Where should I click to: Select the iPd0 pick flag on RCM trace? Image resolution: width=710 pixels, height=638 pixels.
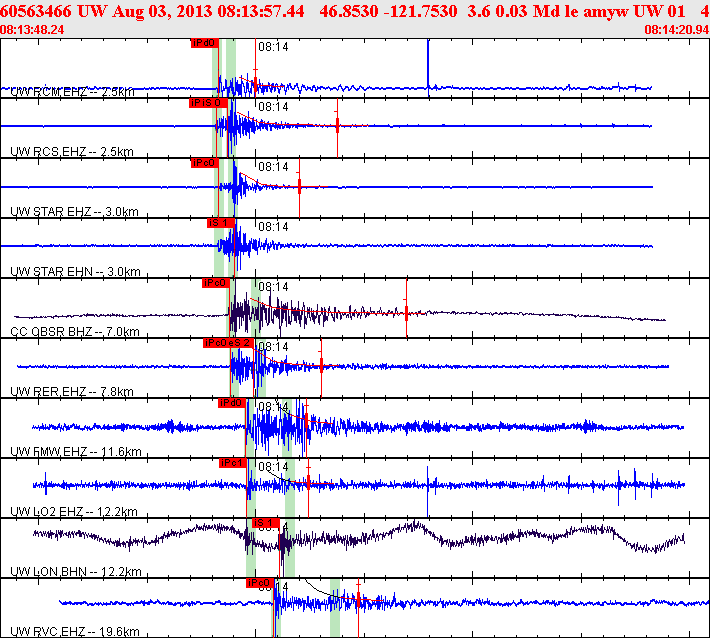click(x=205, y=43)
